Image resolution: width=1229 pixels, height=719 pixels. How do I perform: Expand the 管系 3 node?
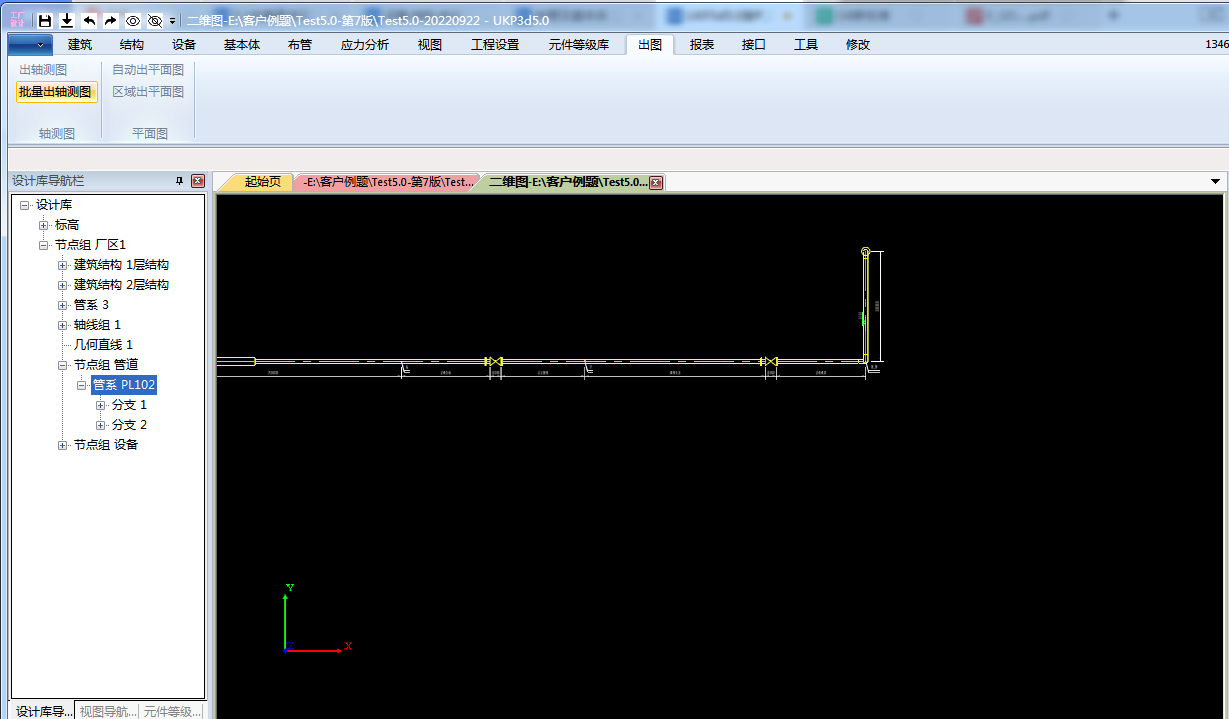click(62, 305)
